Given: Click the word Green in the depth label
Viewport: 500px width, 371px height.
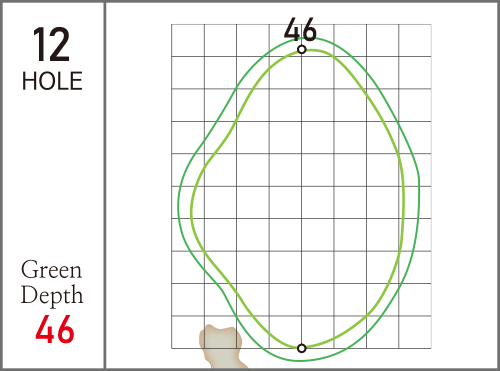Looking at the screenshot, I should click(x=51, y=269).
